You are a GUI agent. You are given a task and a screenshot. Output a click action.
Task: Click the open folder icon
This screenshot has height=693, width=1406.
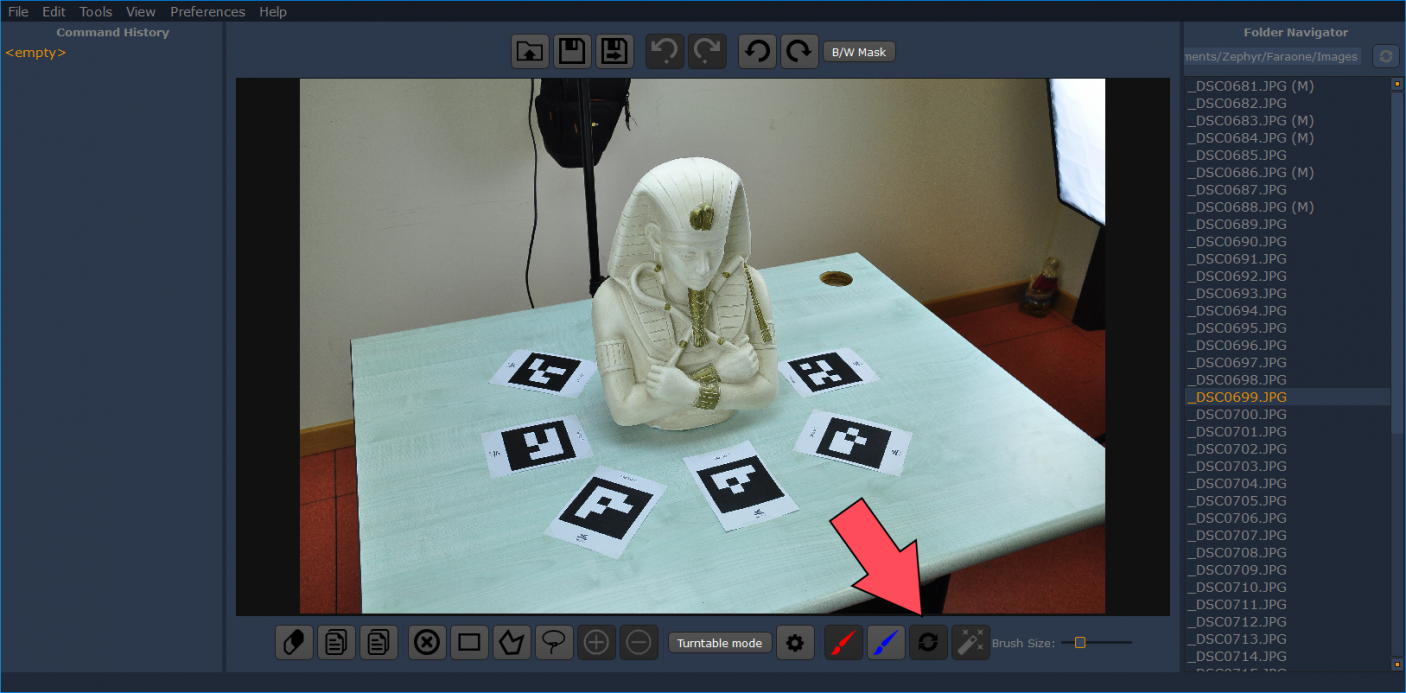(x=530, y=52)
